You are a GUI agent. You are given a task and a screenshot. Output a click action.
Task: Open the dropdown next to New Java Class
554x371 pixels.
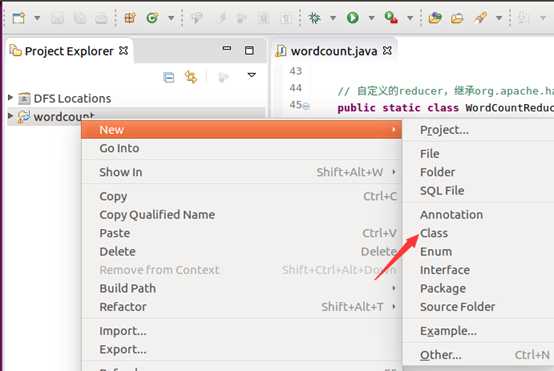click(x=171, y=18)
